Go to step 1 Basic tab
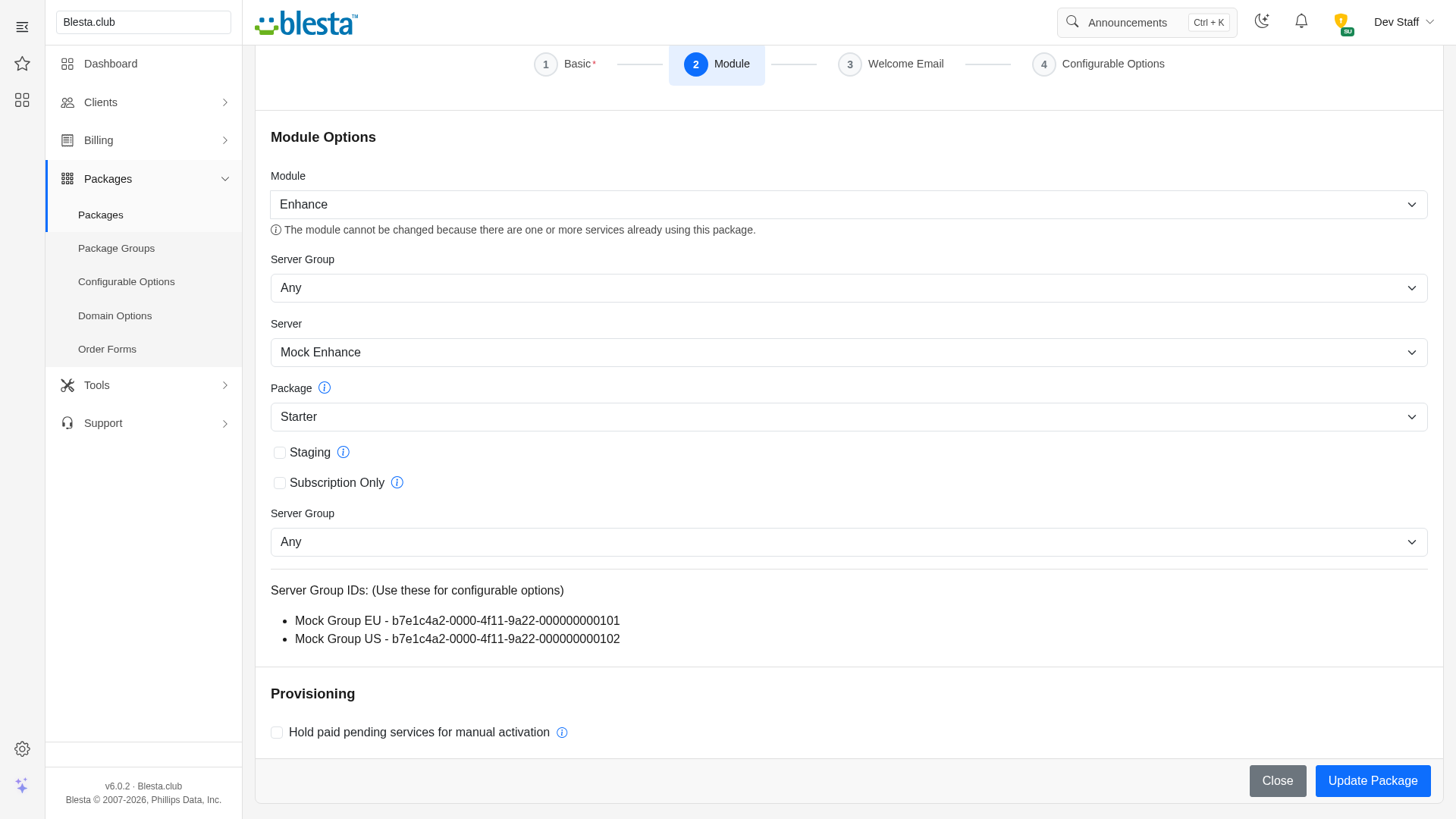This screenshot has width=1456, height=819. pyautogui.click(x=565, y=64)
